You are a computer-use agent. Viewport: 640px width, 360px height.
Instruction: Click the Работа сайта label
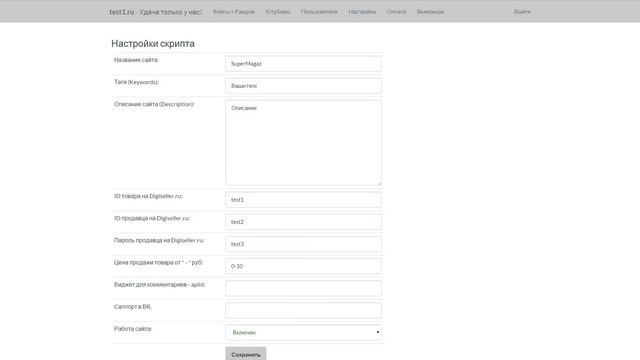pos(133,328)
